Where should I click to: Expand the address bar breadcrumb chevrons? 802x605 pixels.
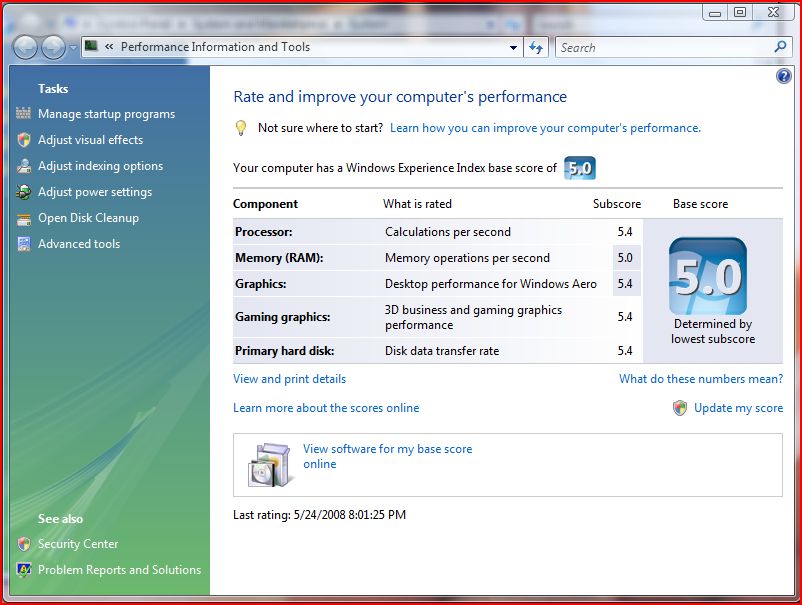coord(109,47)
